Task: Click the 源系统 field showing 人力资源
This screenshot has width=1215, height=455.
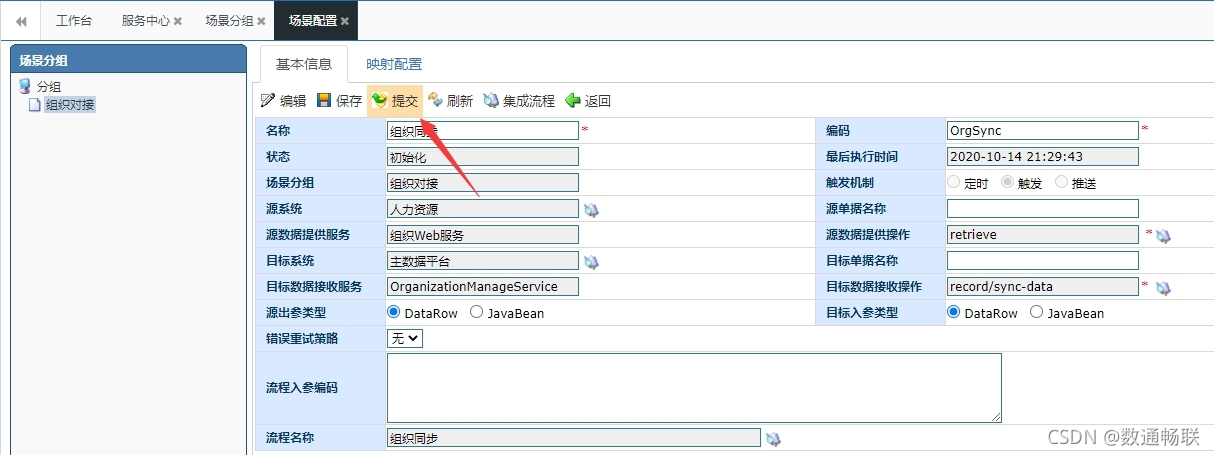Action: [482, 209]
